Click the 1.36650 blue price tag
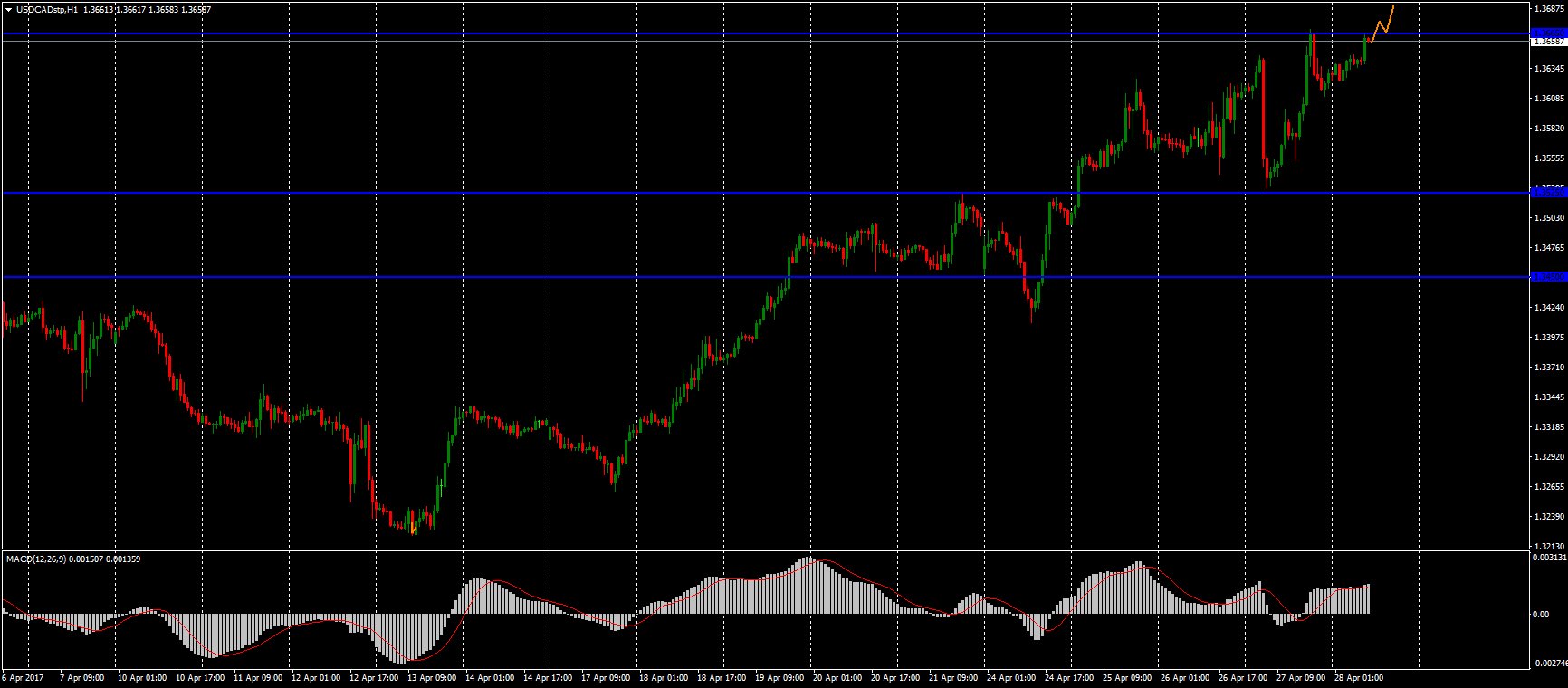The width and height of the screenshot is (1568, 688). [x=1547, y=33]
